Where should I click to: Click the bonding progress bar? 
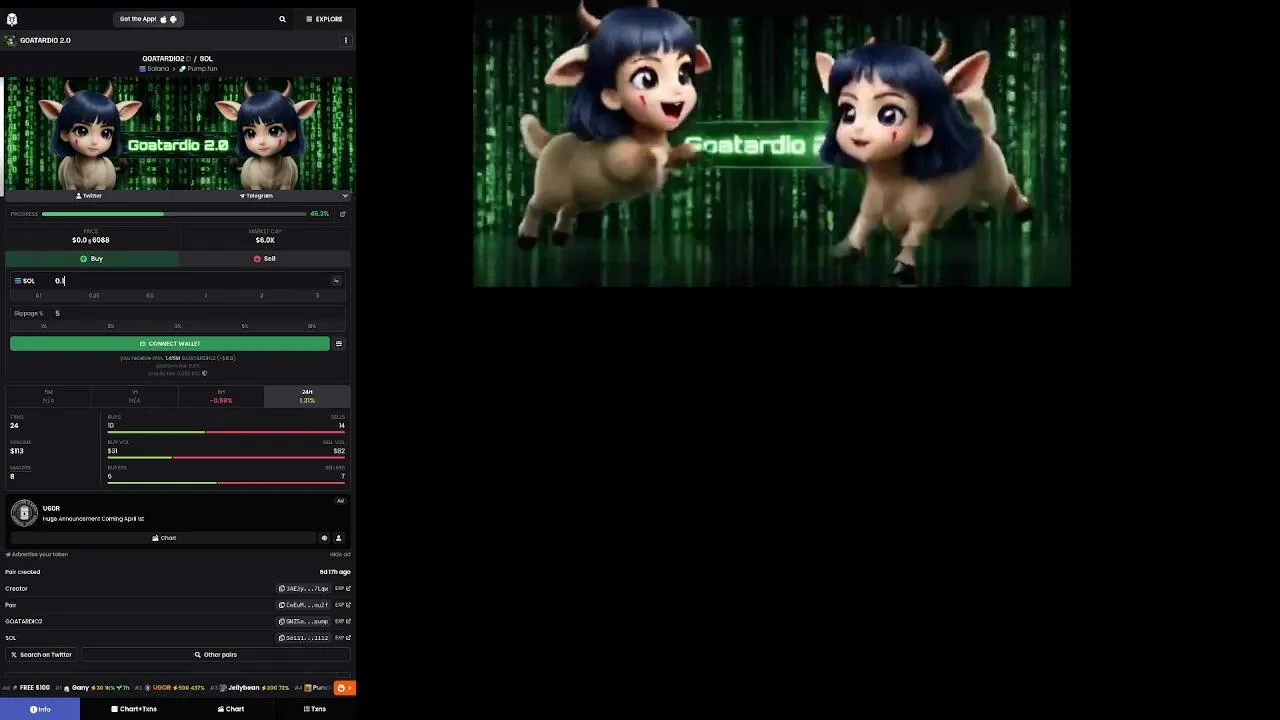[174, 214]
